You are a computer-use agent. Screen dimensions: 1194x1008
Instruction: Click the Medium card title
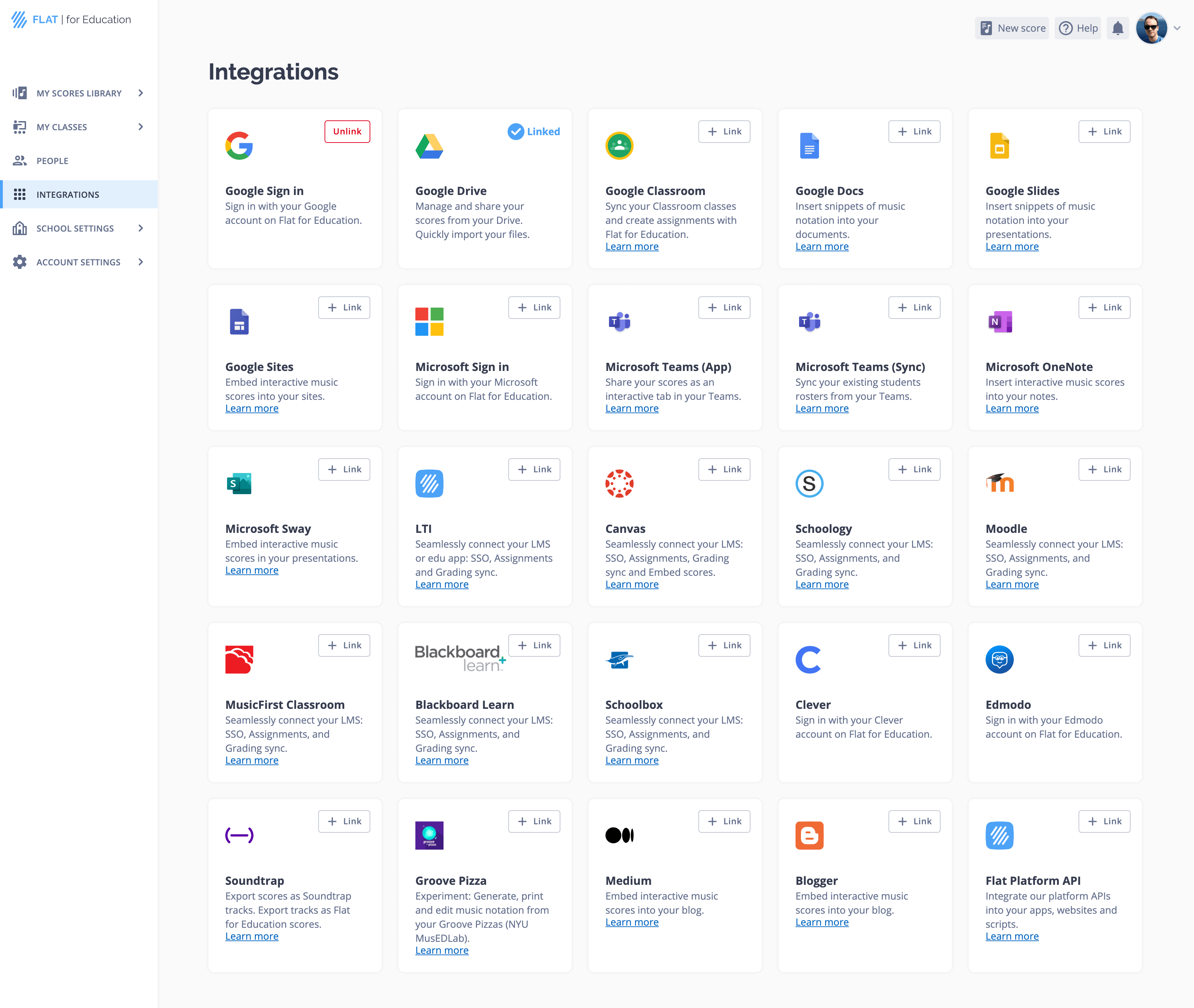point(628,881)
